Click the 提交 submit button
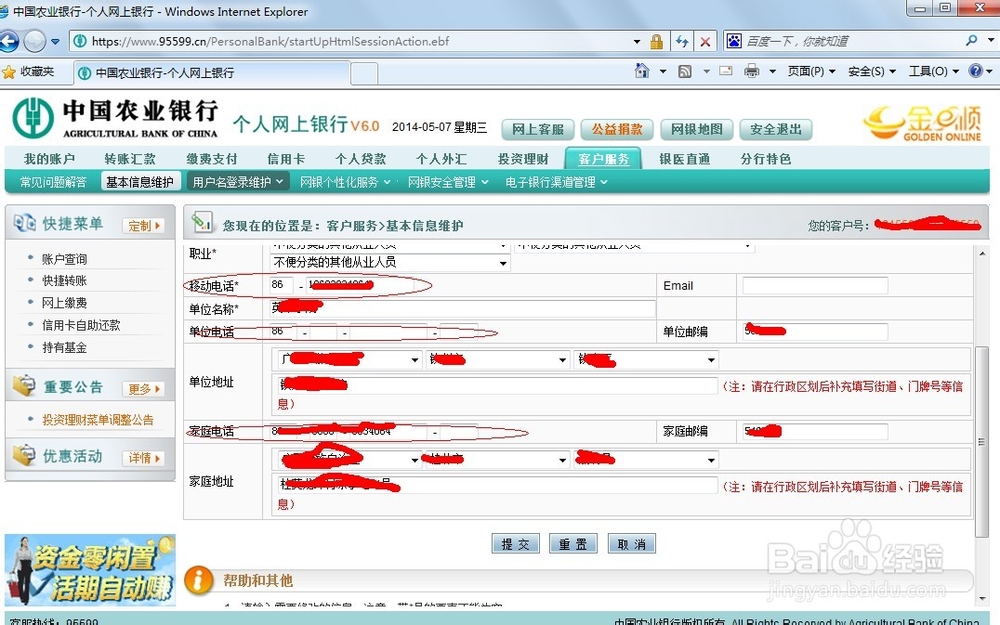1000x625 pixels. coord(515,543)
